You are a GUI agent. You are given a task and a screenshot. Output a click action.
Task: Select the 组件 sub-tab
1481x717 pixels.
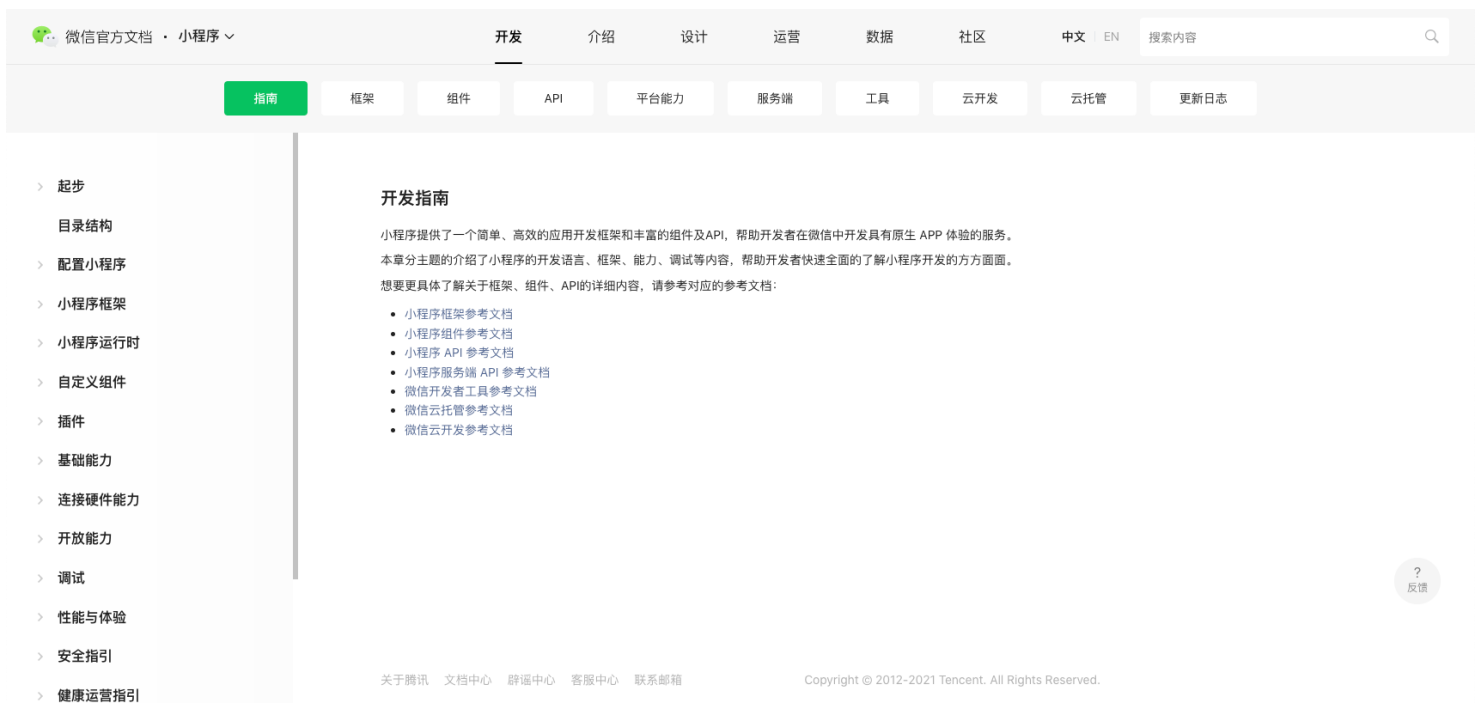pos(459,98)
